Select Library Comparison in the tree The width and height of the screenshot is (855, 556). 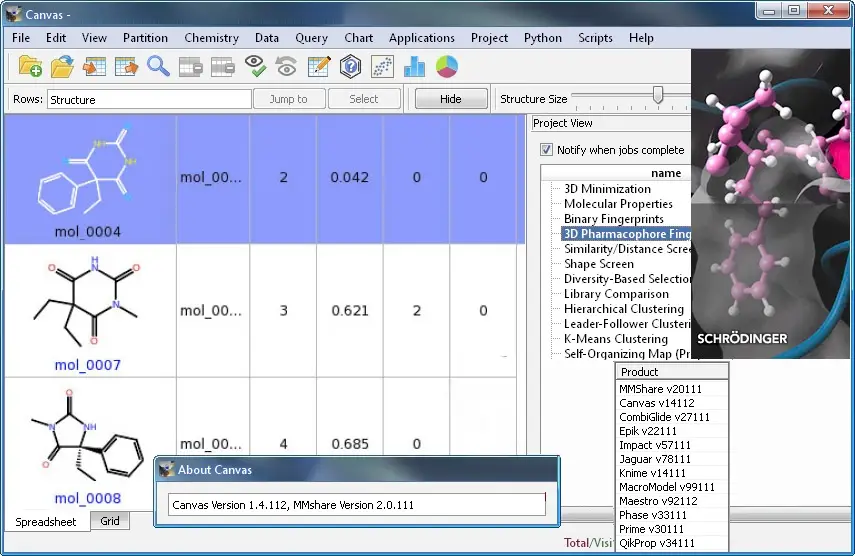tap(616, 294)
